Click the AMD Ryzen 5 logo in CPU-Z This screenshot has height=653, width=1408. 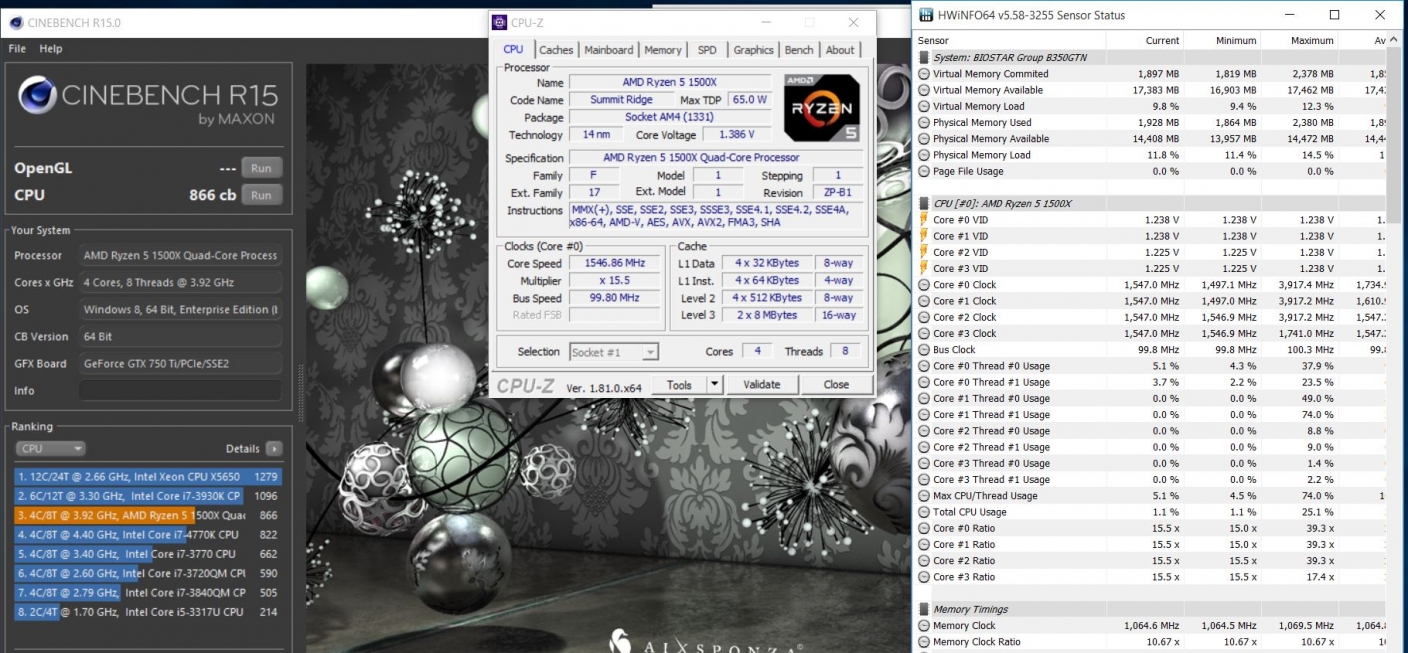click(x=822, y=108)
